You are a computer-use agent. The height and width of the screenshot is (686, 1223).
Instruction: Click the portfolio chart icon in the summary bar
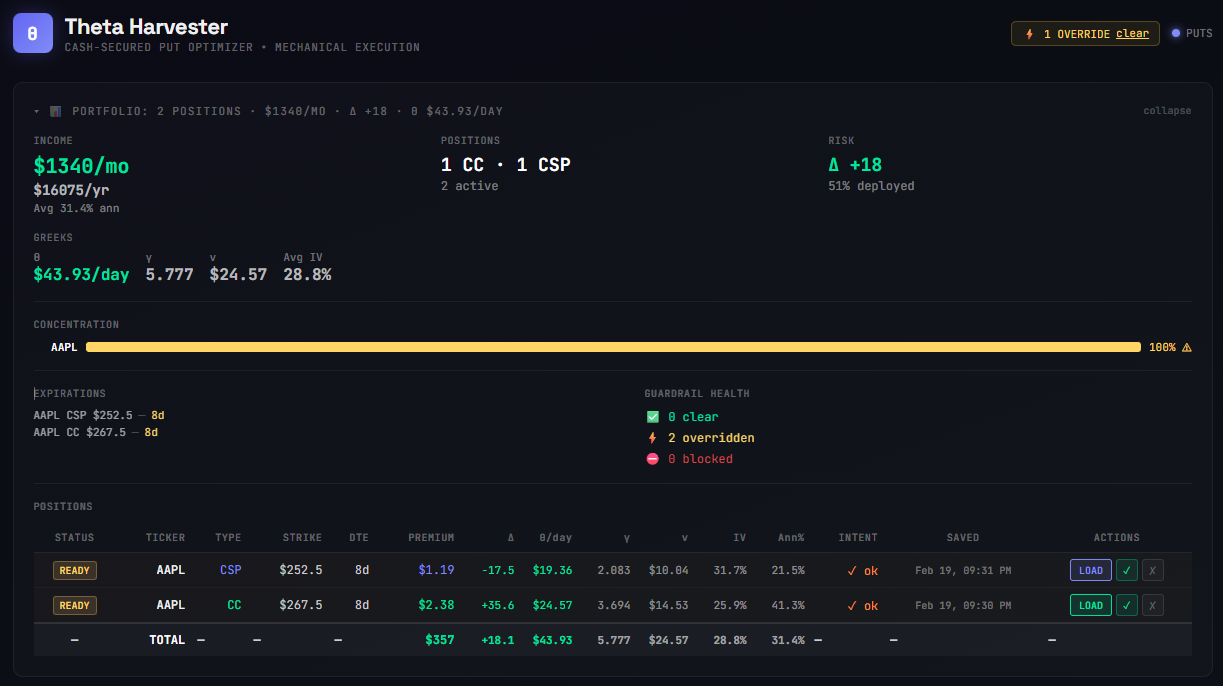(x=57, y=110)
